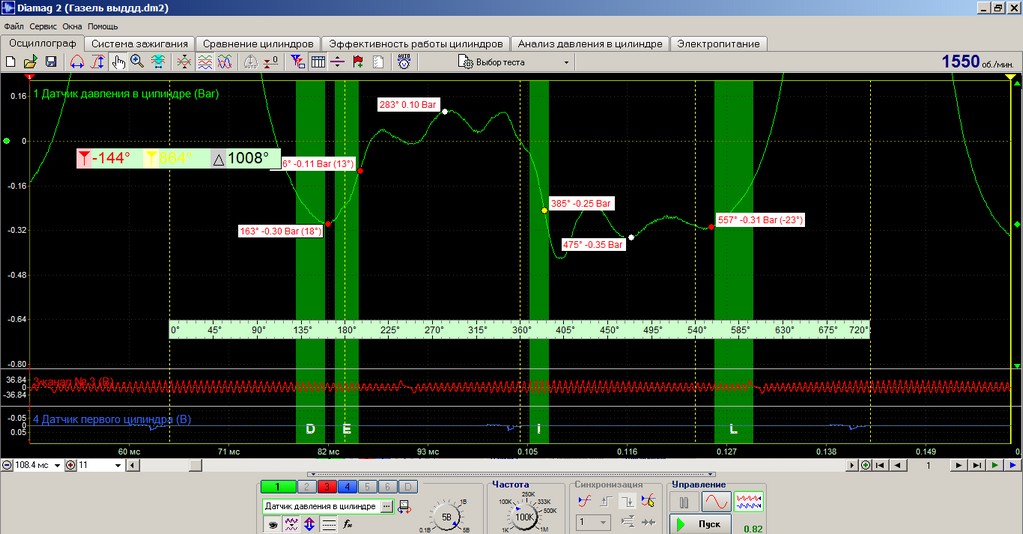Image resolution: width=1023 pixels, height=534 pixels.
Task: Click the filter funnel toolbar icon
Action: [298, 62]
